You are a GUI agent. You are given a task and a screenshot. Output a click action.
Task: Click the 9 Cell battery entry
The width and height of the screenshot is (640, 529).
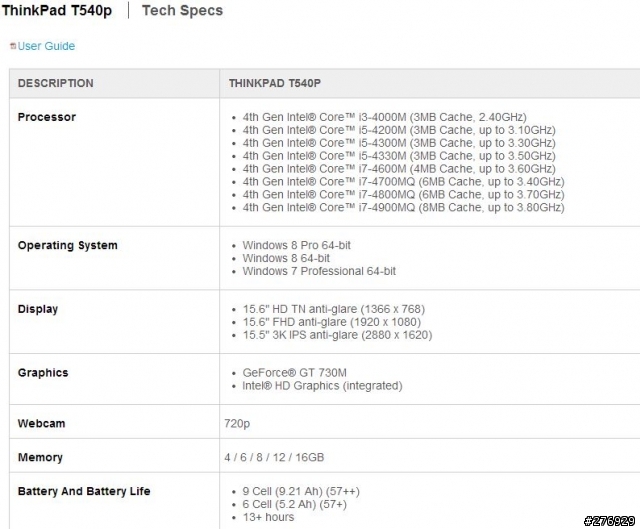coord(301,491)
